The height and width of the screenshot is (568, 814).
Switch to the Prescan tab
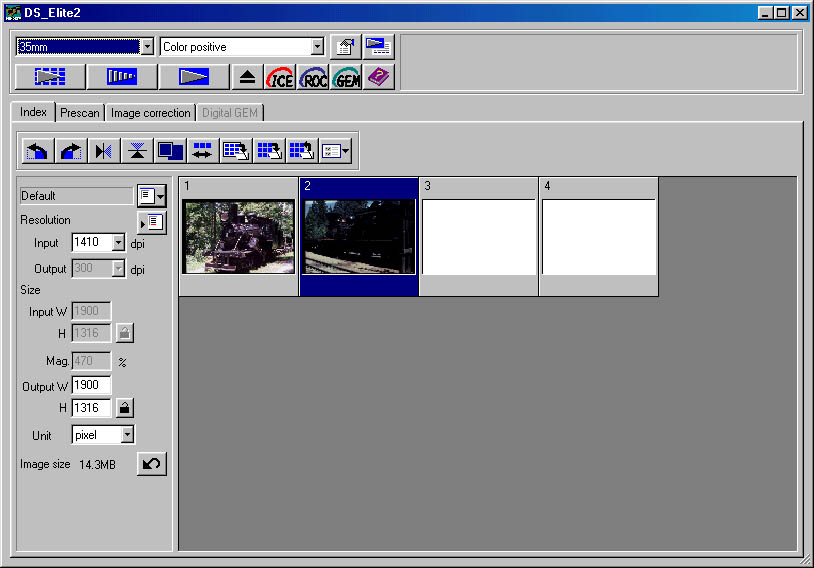click(80, 113)
